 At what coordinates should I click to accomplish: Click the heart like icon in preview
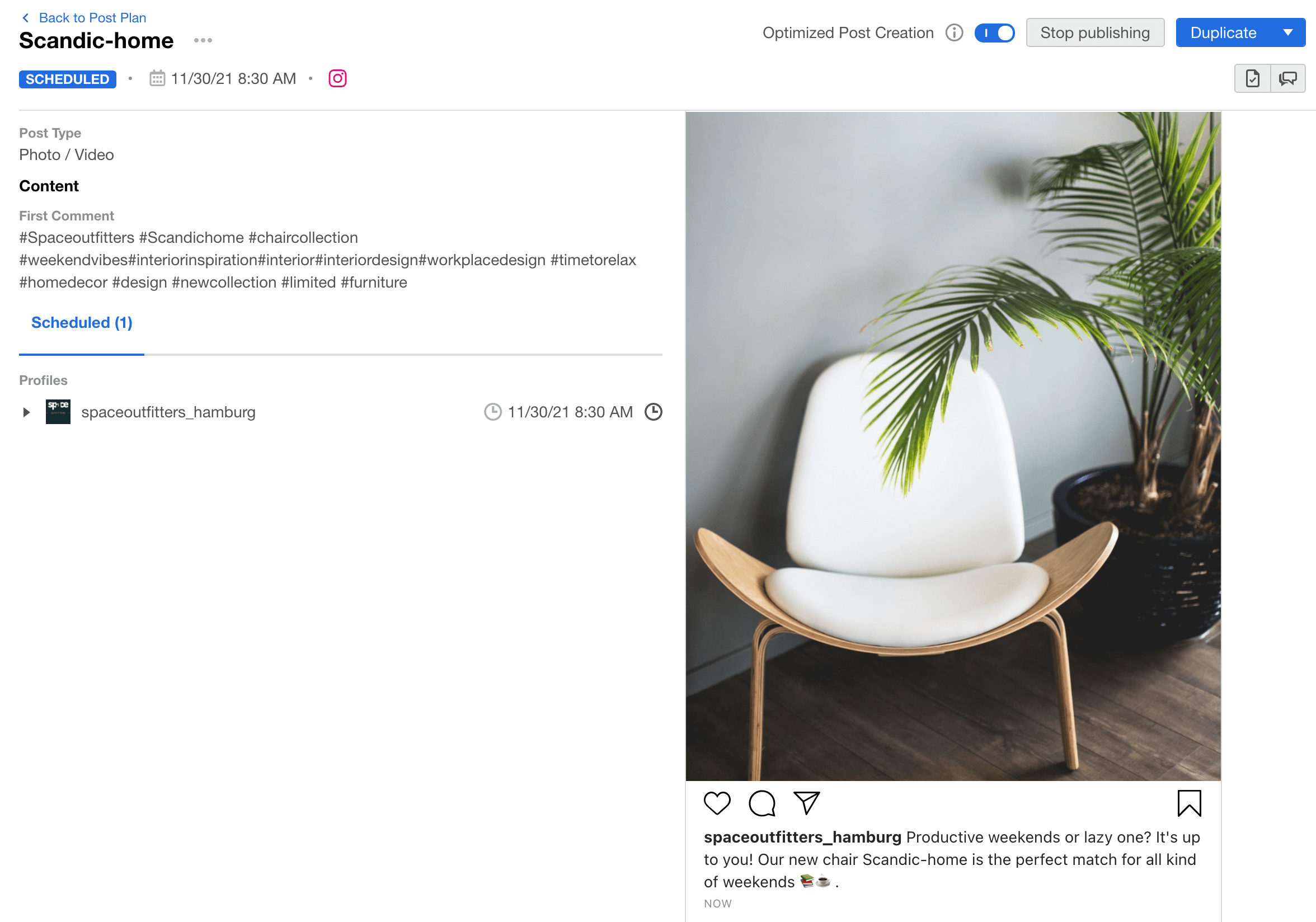pyautogui.click(x=716, y=802)
